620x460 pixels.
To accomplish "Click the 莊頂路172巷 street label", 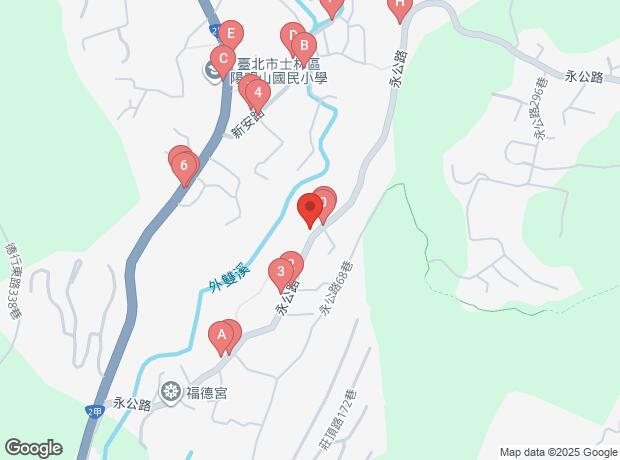I will point(338,420).
